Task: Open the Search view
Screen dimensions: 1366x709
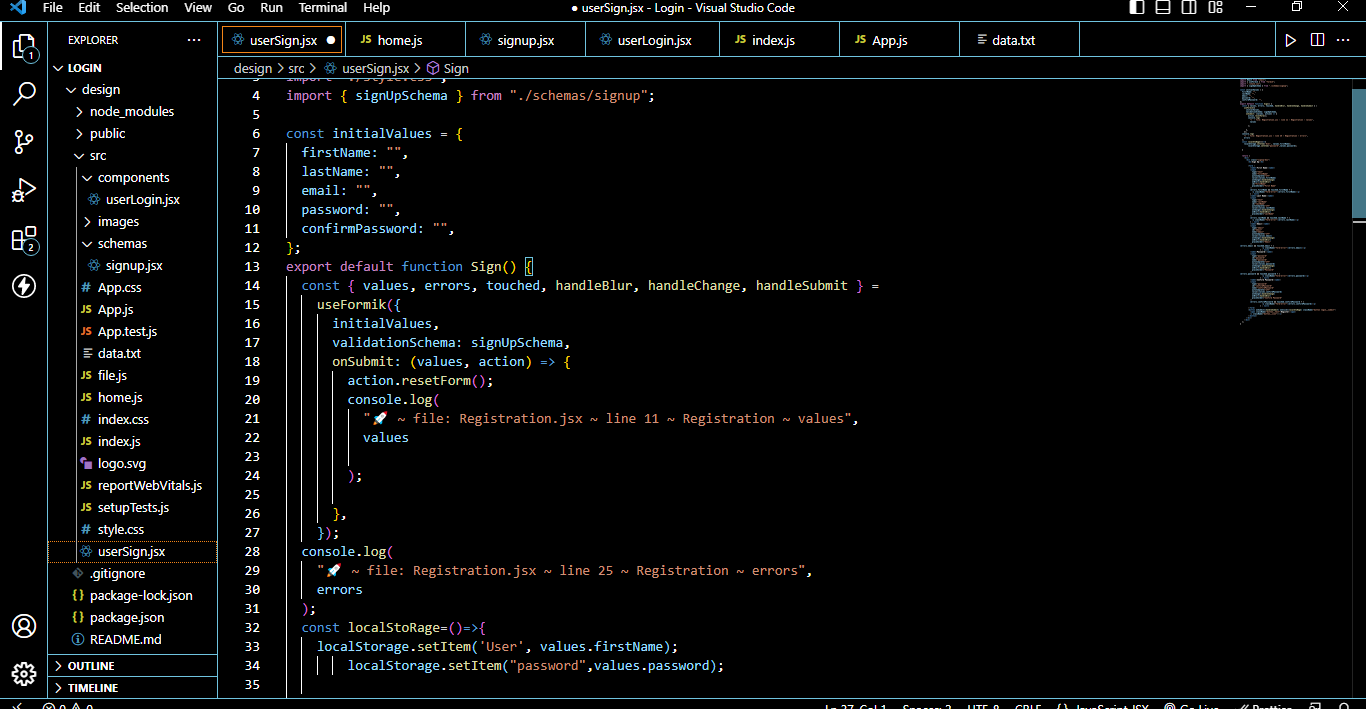Action: [24, 94]
